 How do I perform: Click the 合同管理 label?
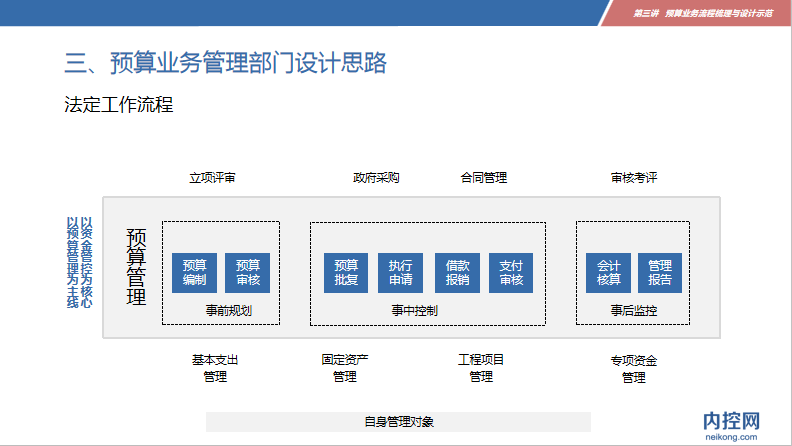pyautogui.click(x=484, y=178)
